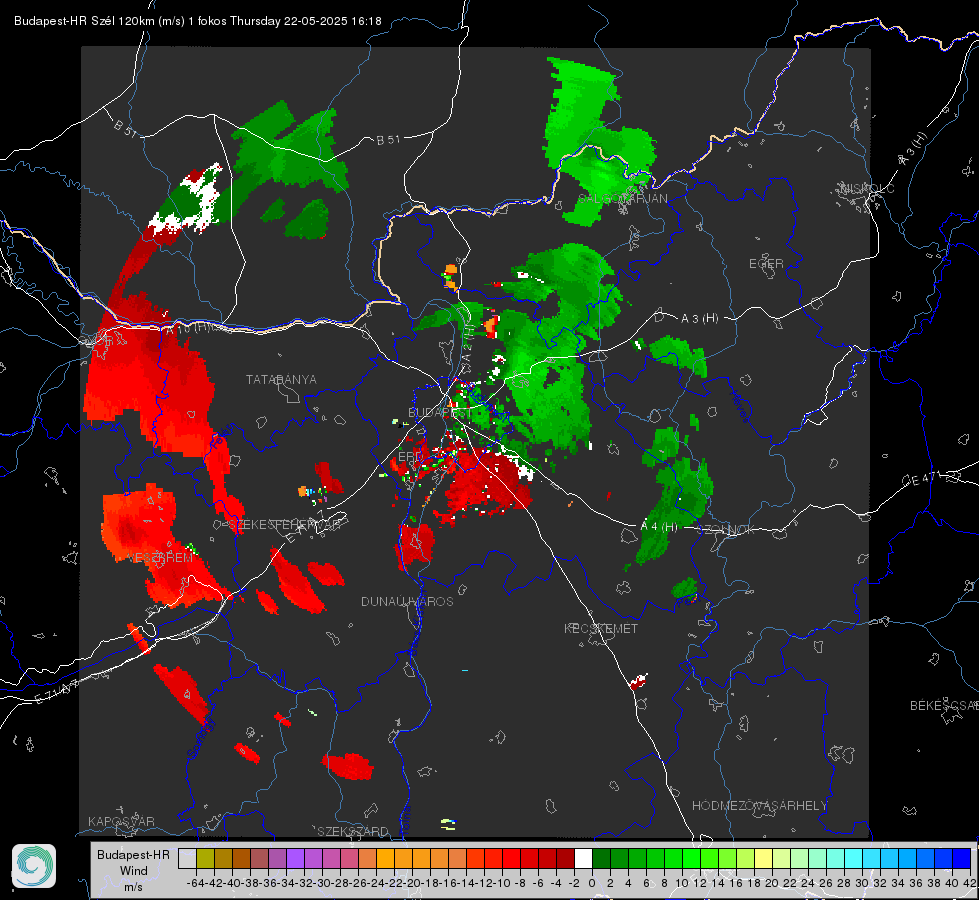
Task: Click the EGER city label
Action: click(766, 264)
